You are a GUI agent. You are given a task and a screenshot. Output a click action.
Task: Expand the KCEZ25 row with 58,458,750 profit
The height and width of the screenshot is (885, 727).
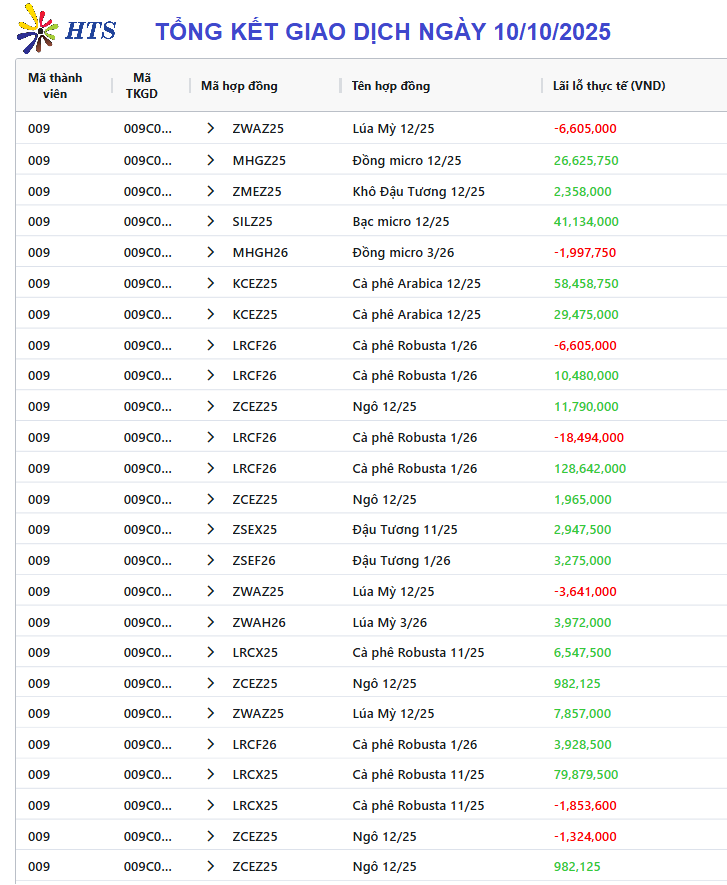(210, 284)
